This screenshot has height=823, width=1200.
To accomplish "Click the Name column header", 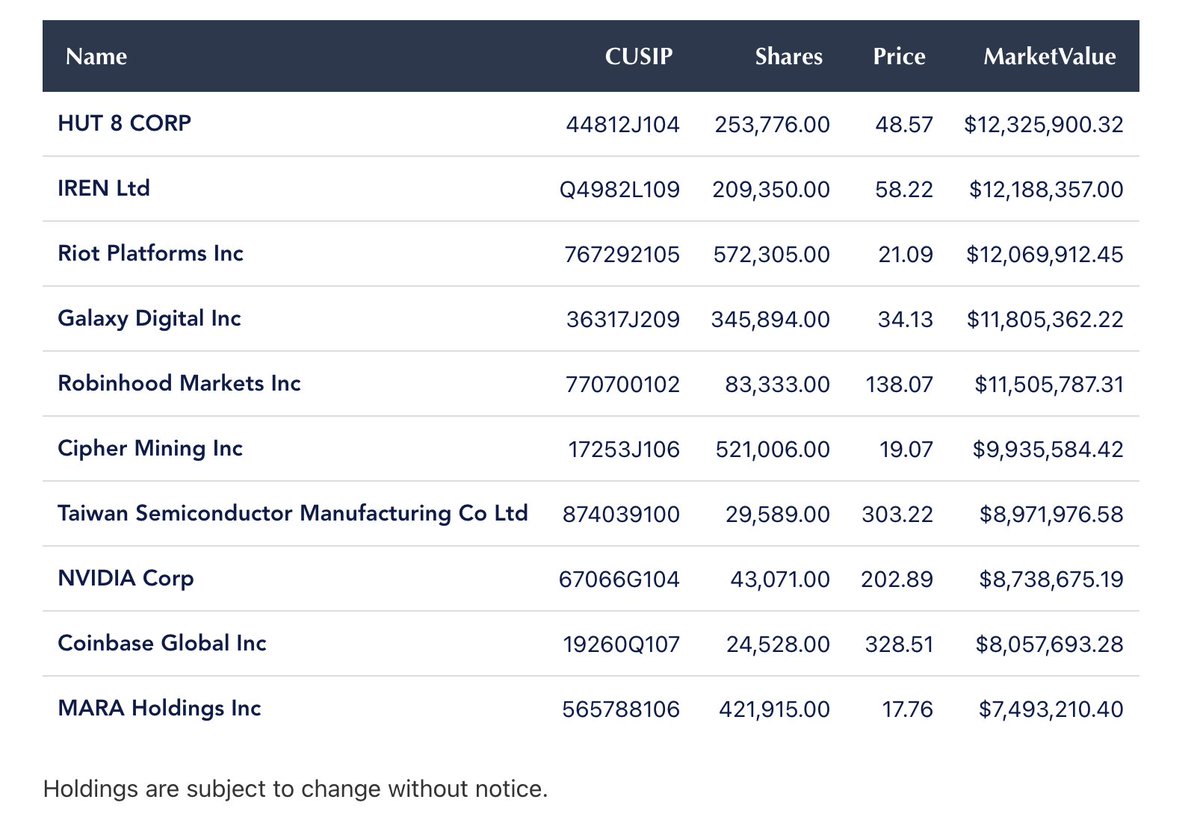I will 96,56.
